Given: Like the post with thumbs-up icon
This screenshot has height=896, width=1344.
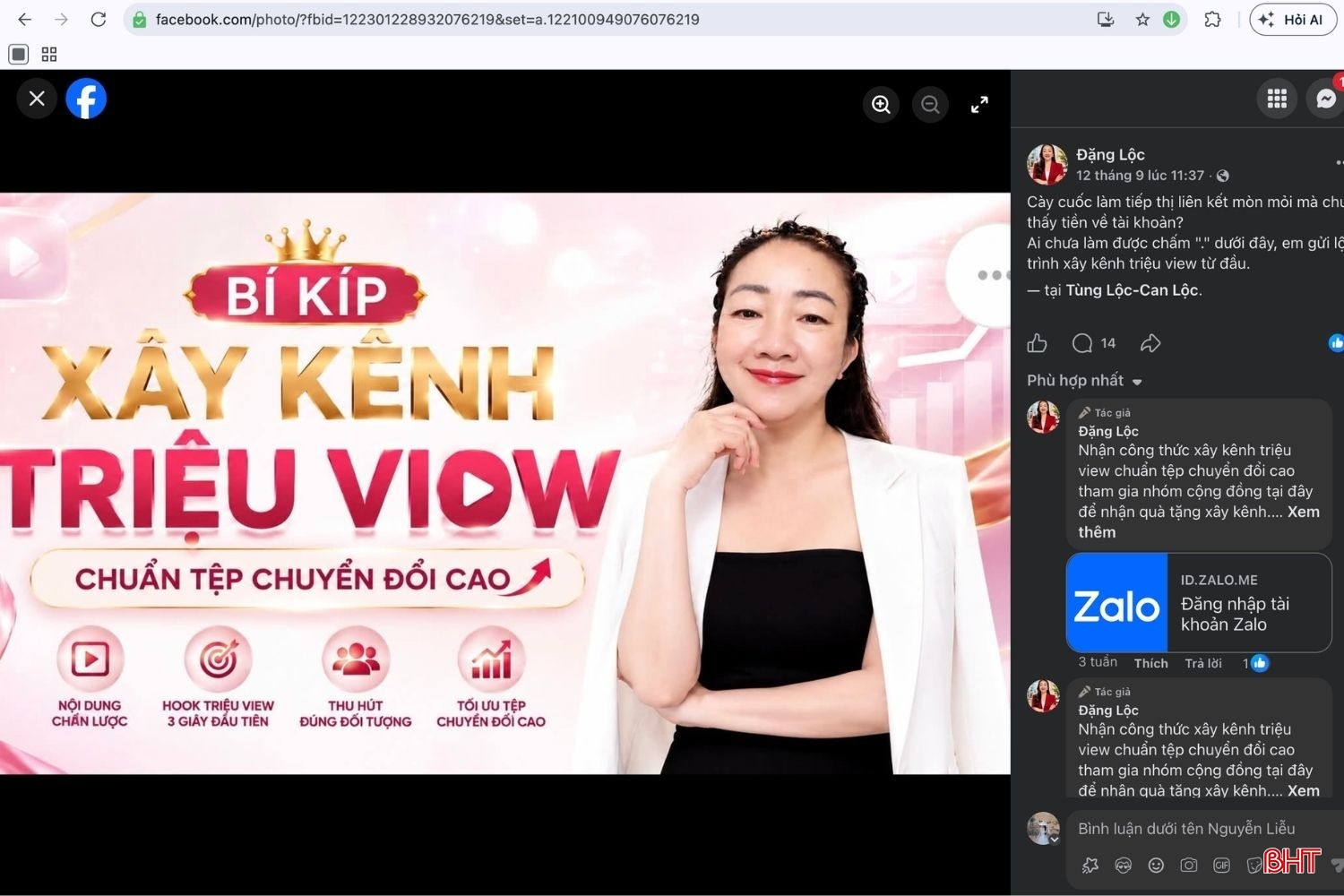Looking at the screenshot, I should [x=1038, y=343].
